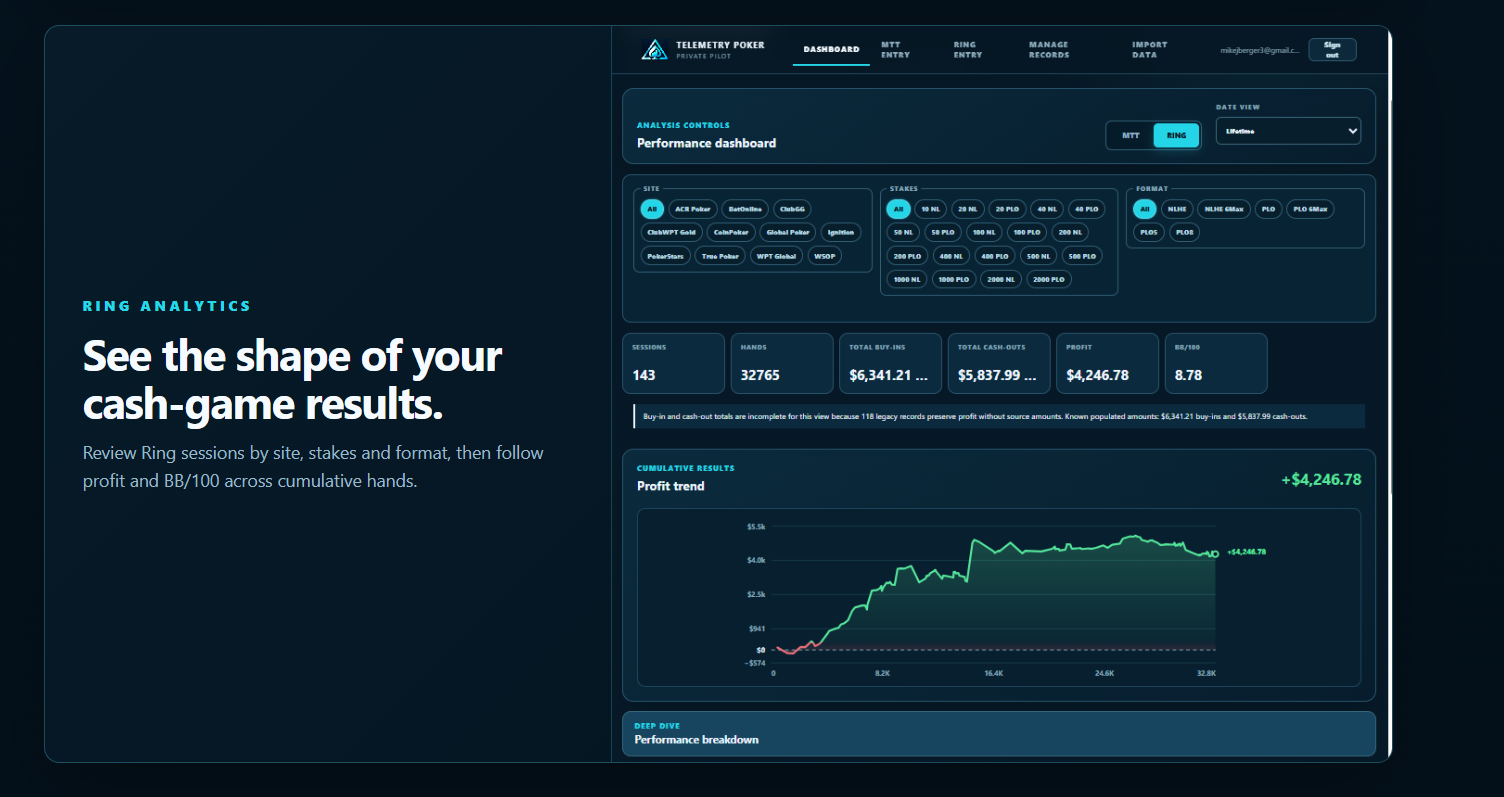Screen dimensions: 1504x797
Task: Filter by ClubWPT Gold site
Action: coord(671,232)
